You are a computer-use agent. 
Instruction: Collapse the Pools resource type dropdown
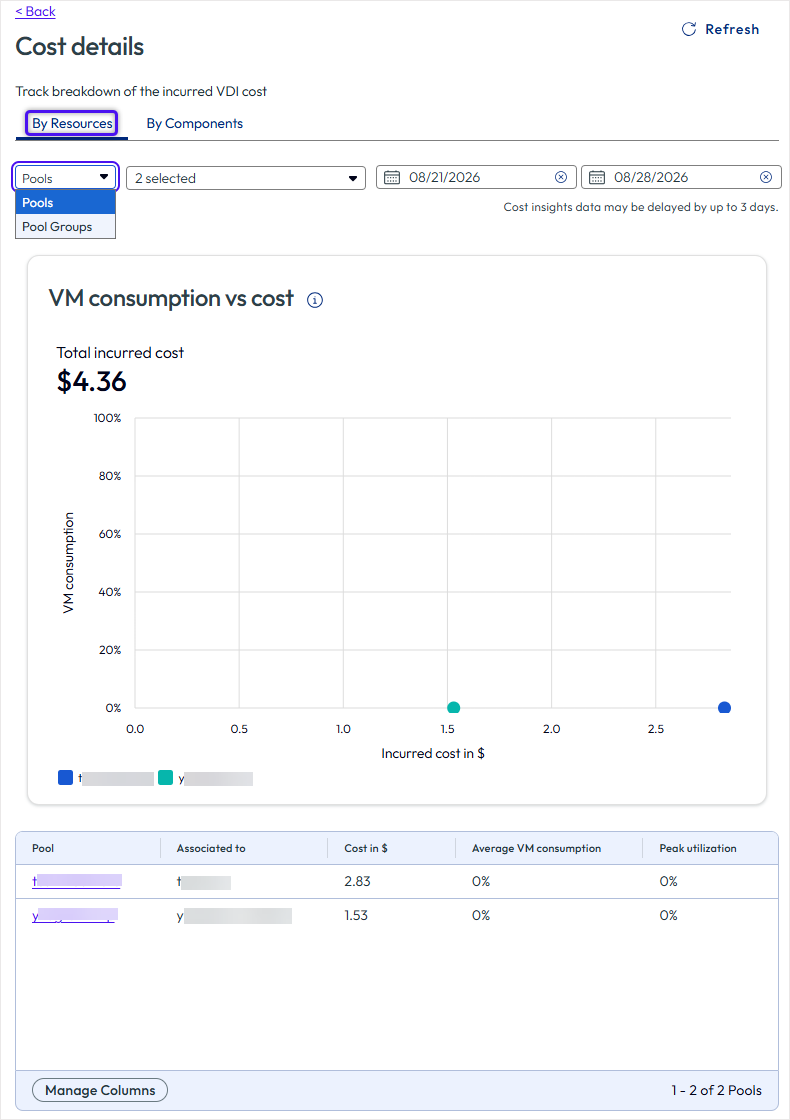click(66, 178)
